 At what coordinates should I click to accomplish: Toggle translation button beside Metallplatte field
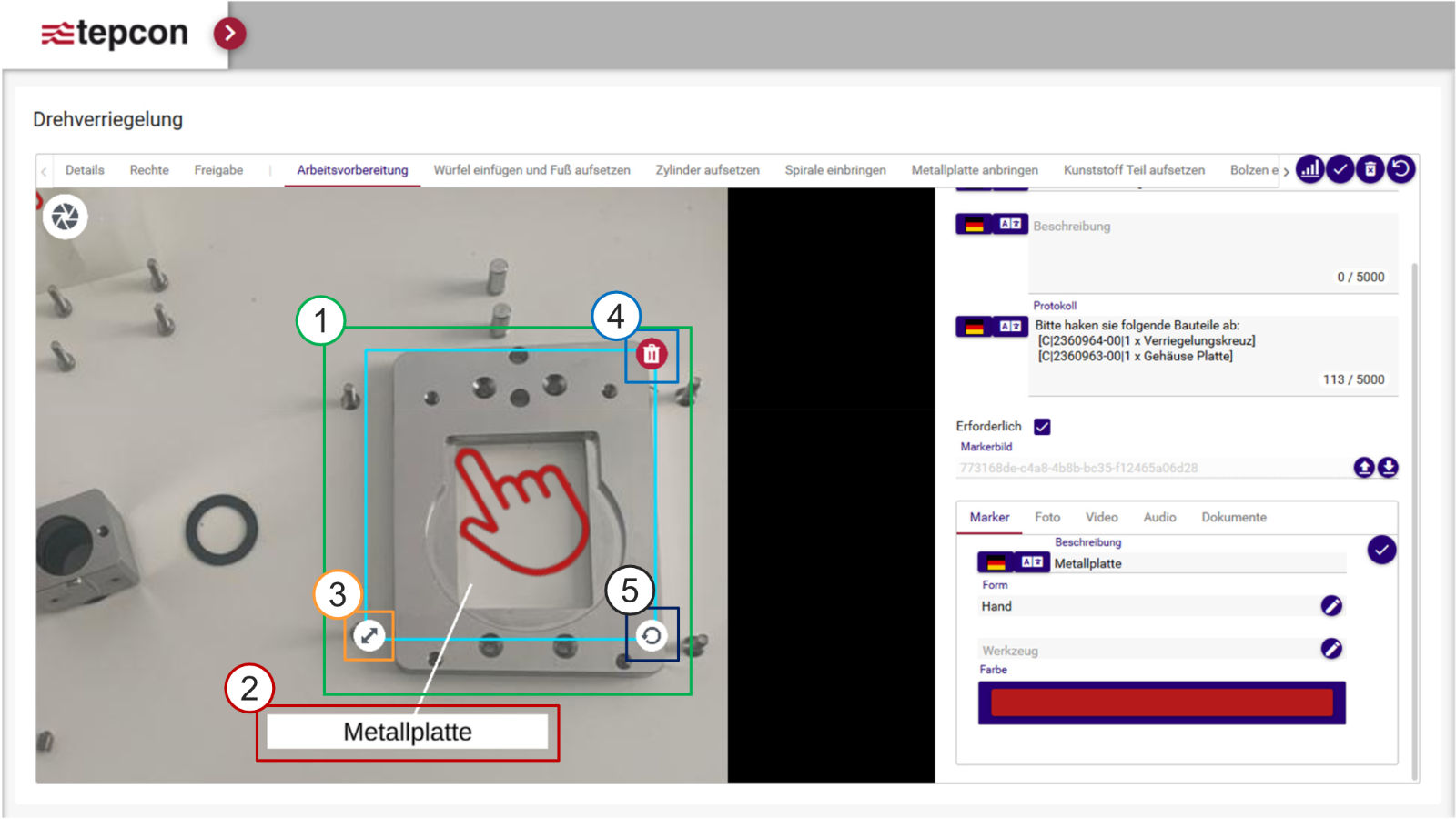tap(1032, 562)
